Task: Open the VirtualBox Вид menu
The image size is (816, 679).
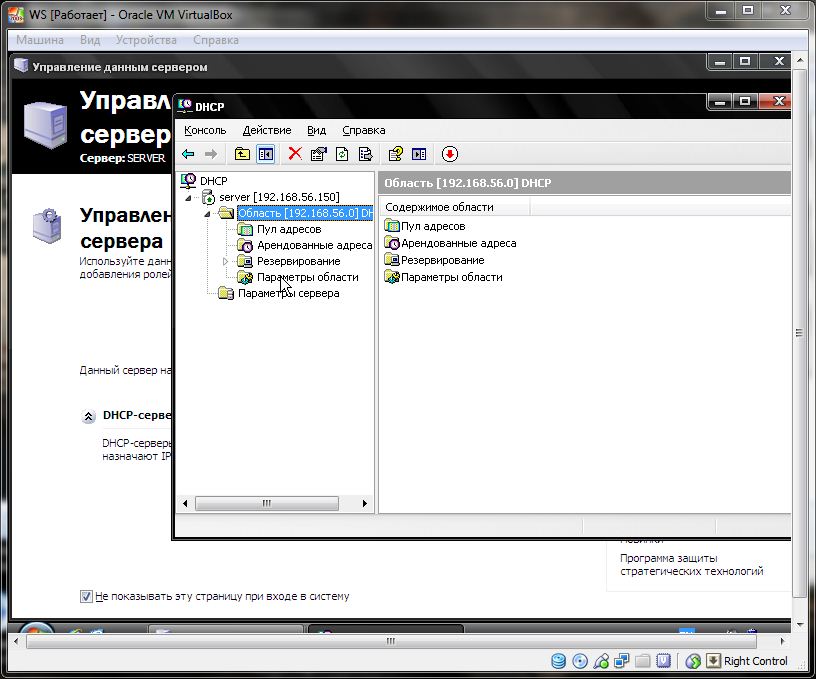Action: [90, 40]
